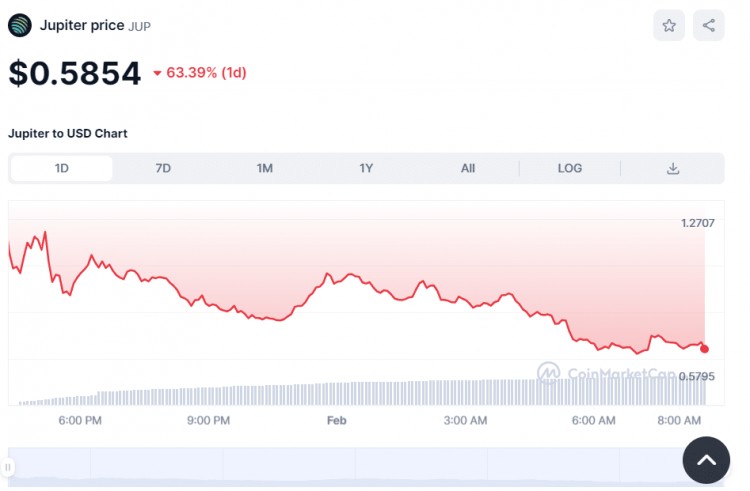The width and height of the screenshot is (750, 491).
Task: Click the JUP ticker symbol
Action: pyautogui.click(x=140, y=26)
